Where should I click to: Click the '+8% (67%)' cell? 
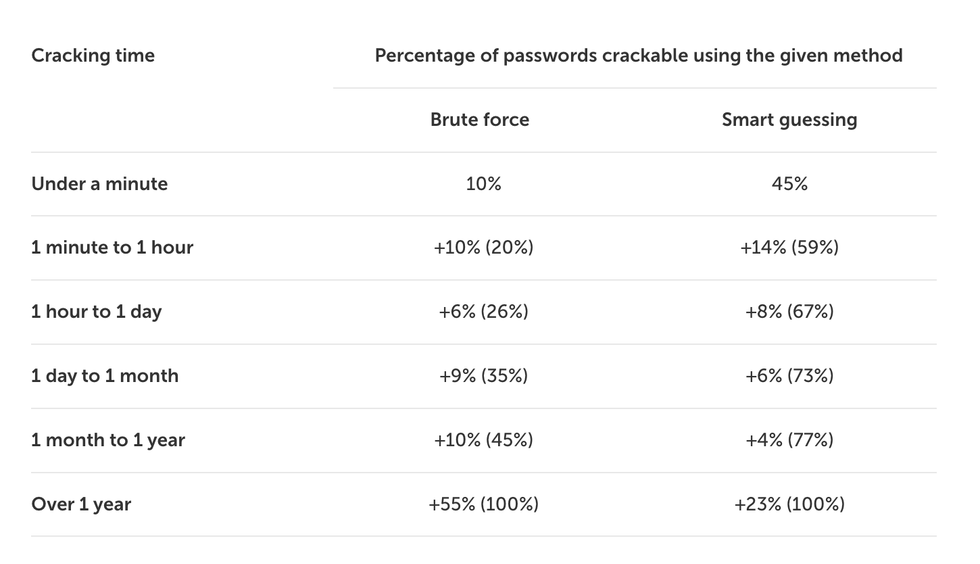tap(789, 312)
